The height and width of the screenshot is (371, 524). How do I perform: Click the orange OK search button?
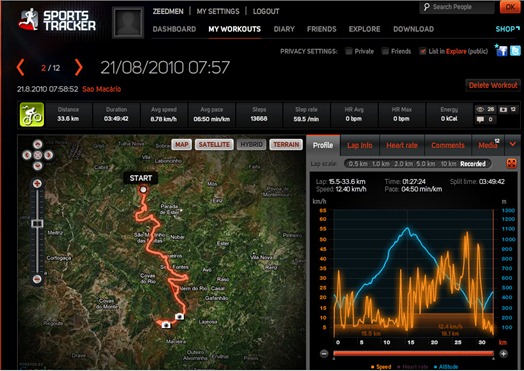(510, 7)
